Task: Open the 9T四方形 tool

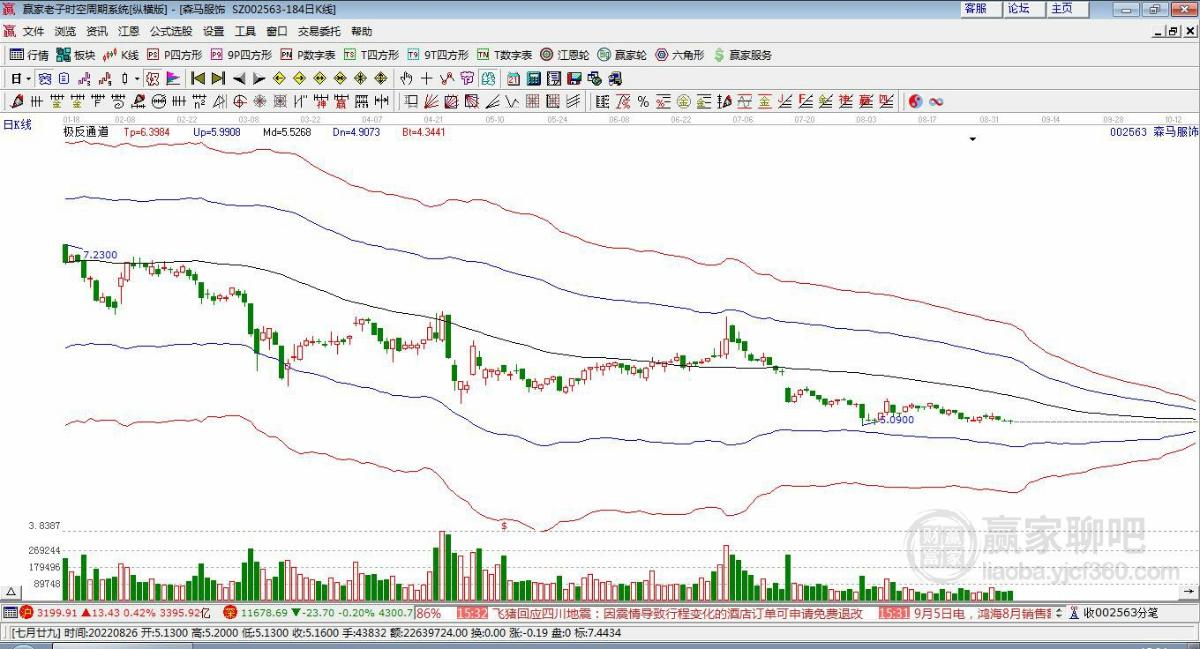Action: 437,55
